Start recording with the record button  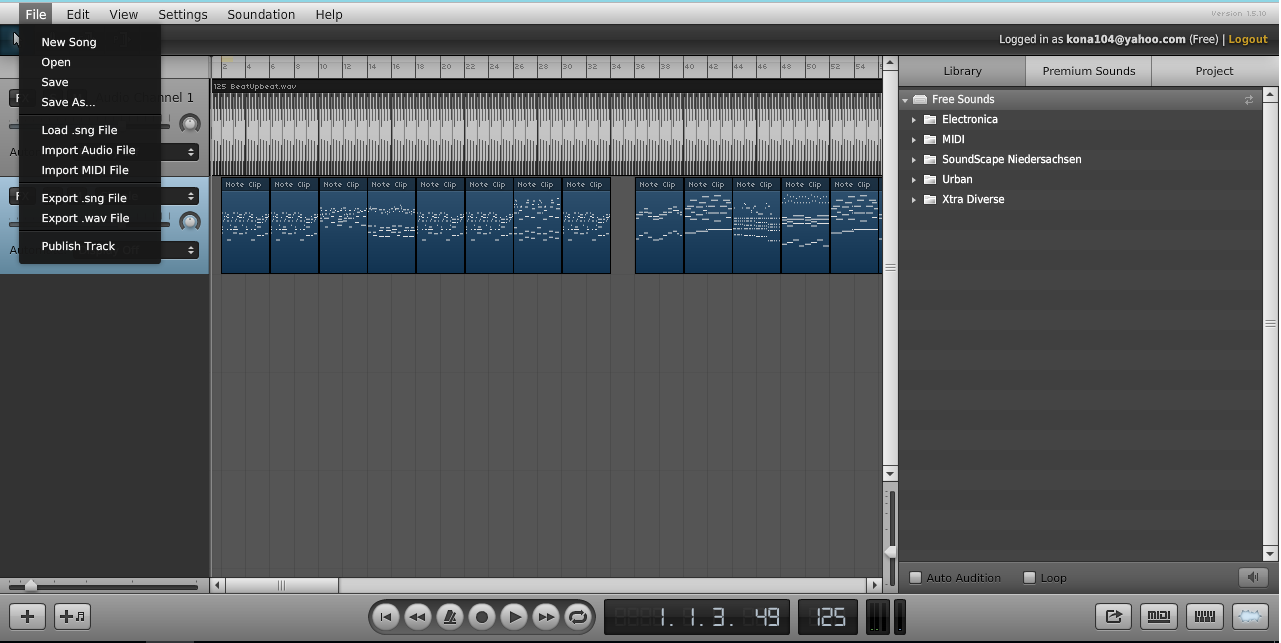point(481,617)
